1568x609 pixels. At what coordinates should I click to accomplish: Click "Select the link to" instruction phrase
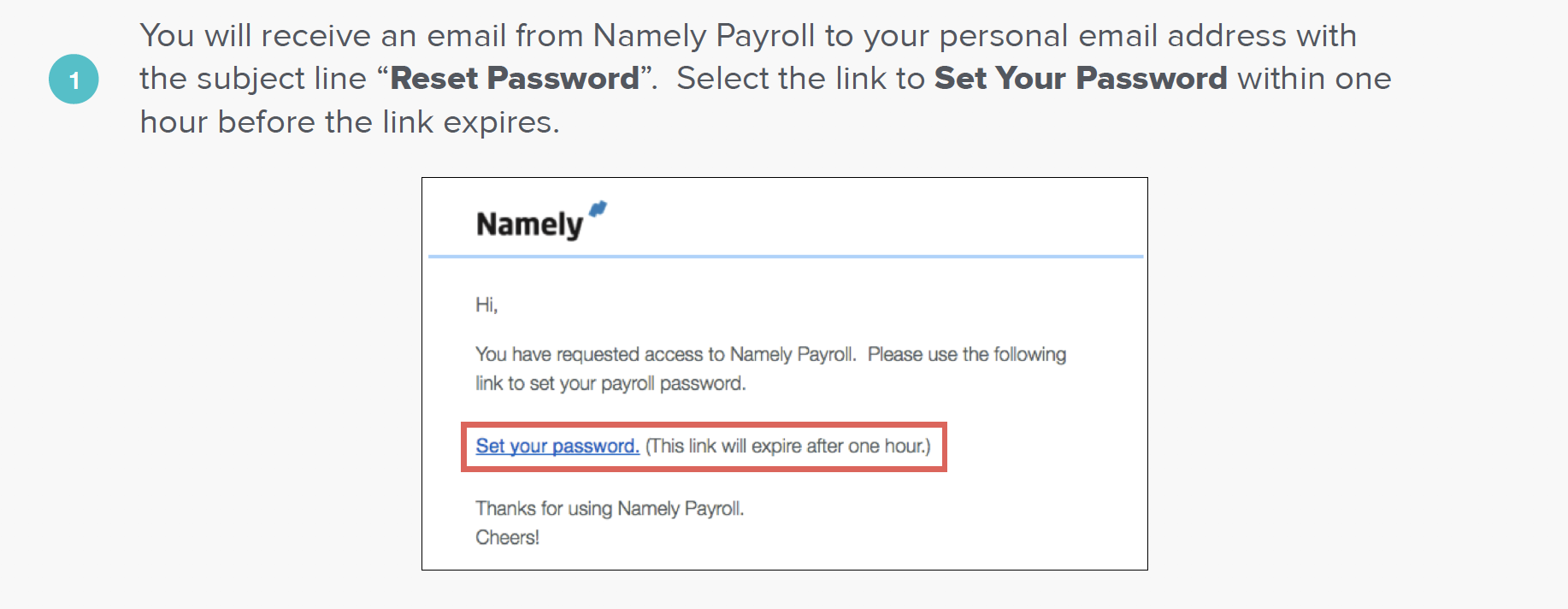tap(800, 79)
